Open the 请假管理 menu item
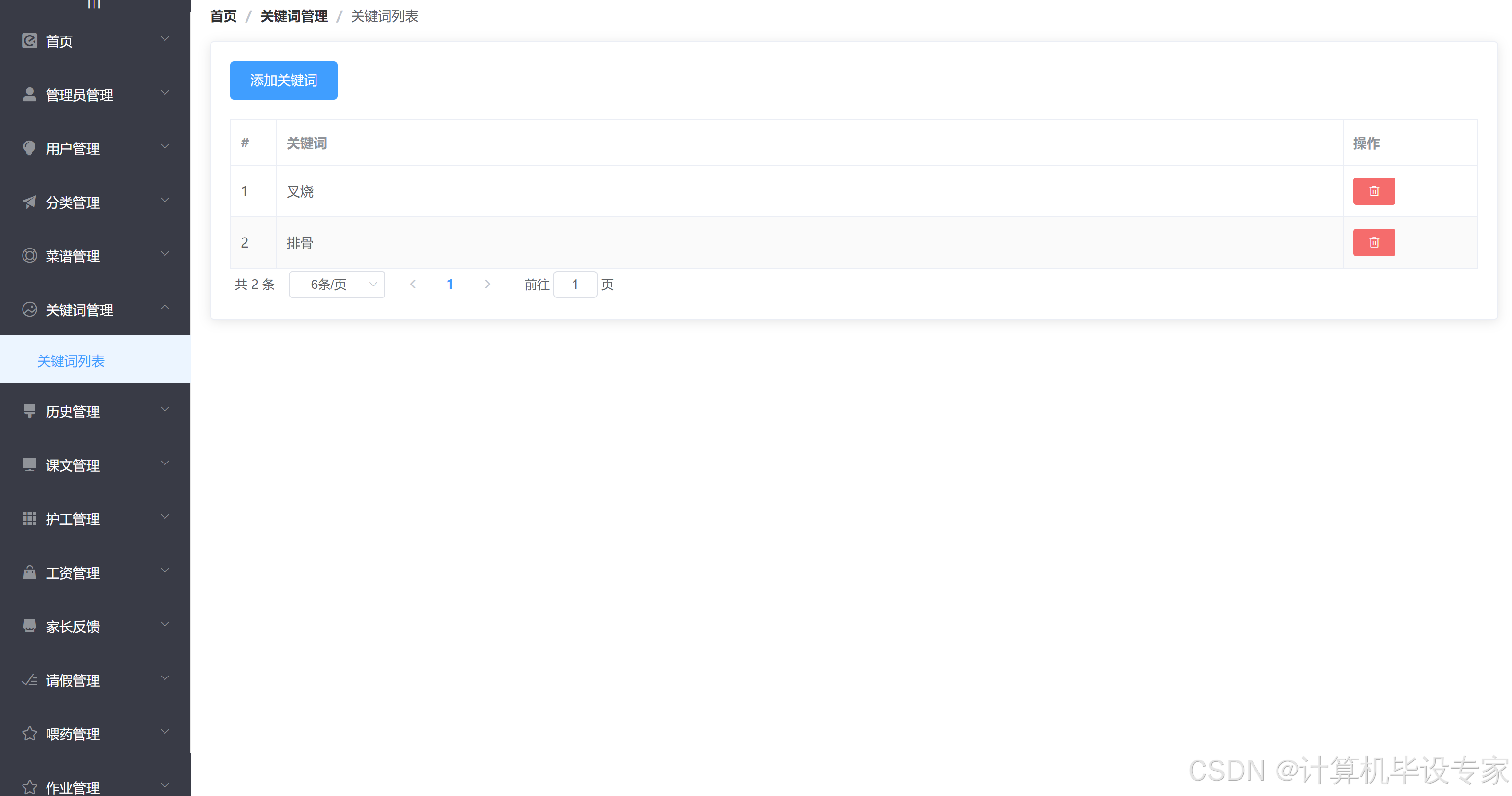 click(x=73, y=680)
